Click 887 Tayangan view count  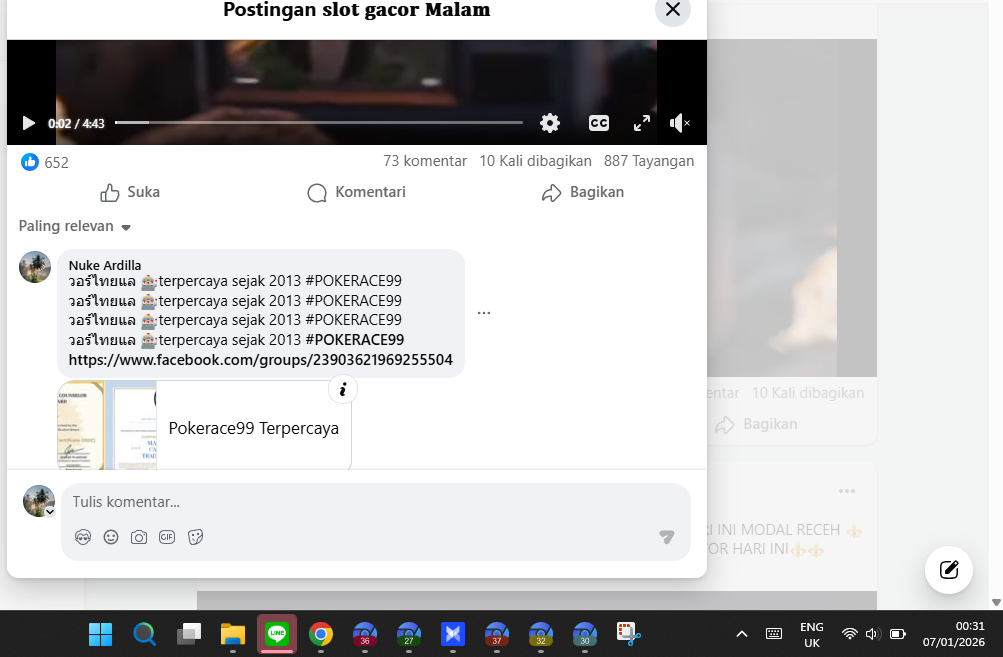click(x=649, y=161)
